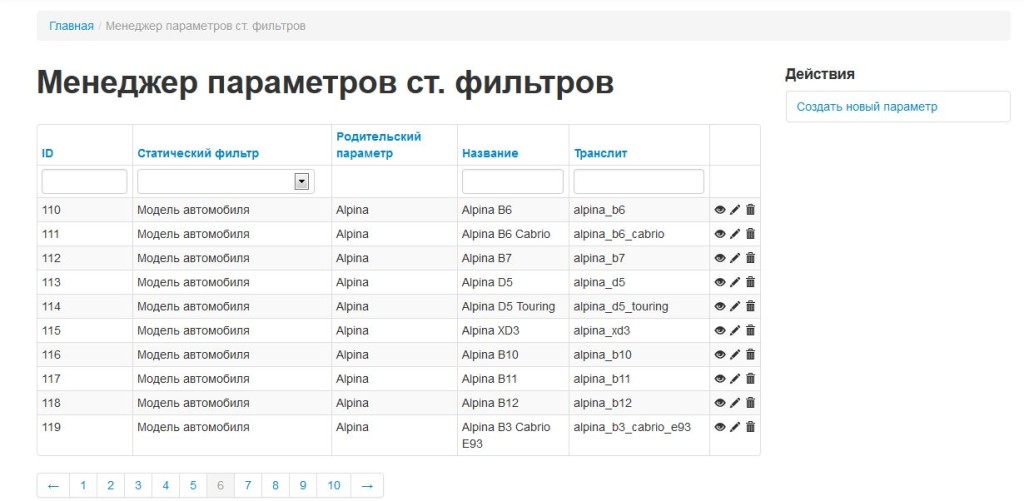Open pagination page 3

[x=138, y=485]
